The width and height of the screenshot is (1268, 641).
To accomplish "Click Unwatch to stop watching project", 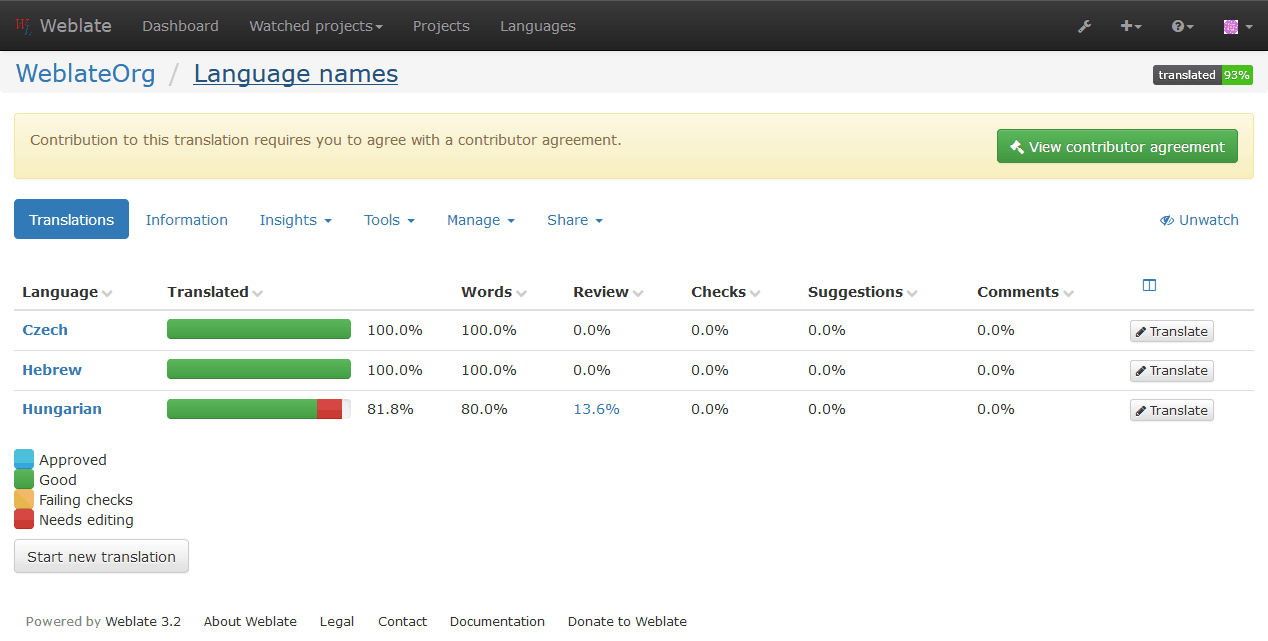I will click(x=1199, y=220).
